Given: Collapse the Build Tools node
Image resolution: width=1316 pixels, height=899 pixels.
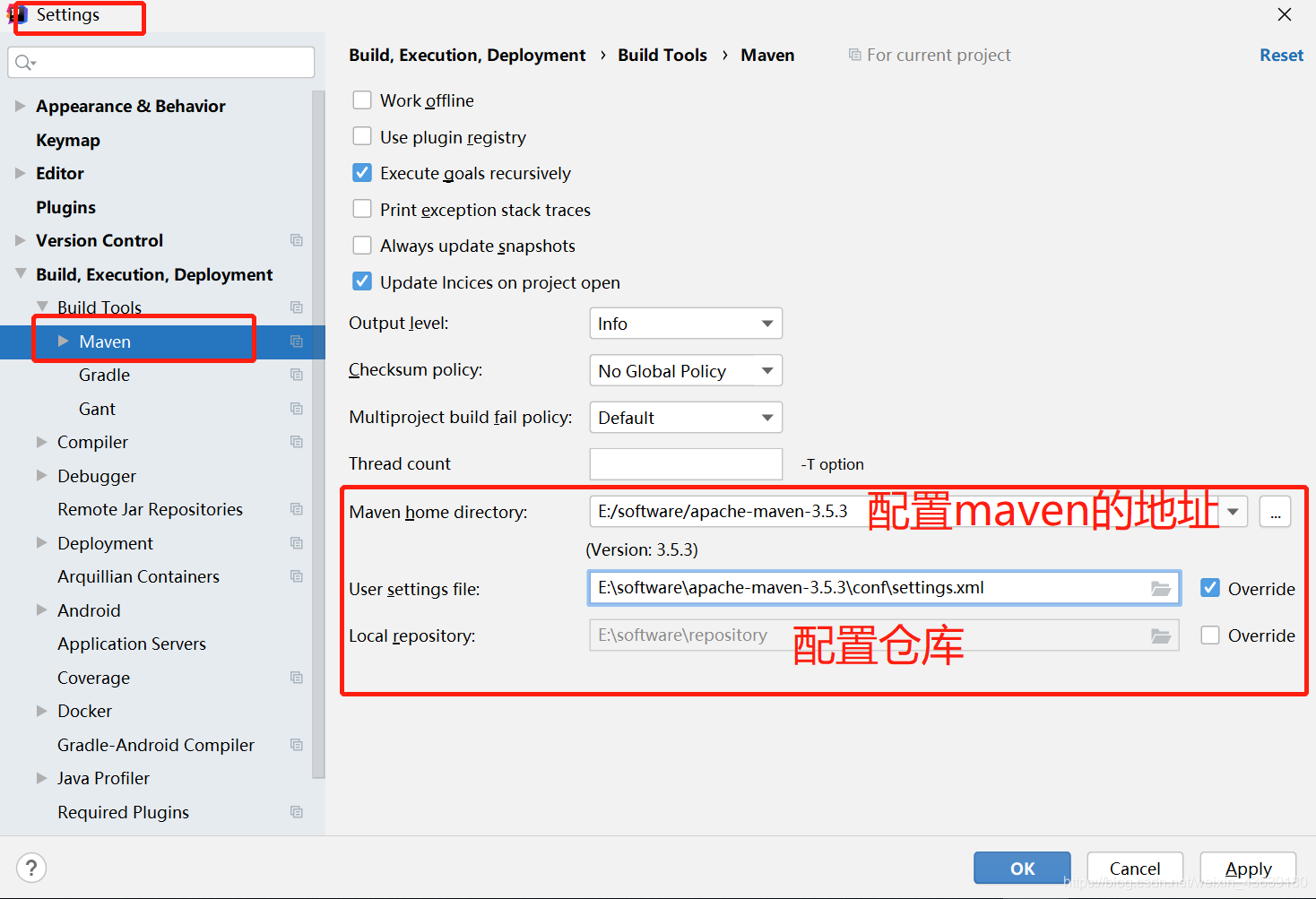Looking at the screenshot, I should pos(41,307).
